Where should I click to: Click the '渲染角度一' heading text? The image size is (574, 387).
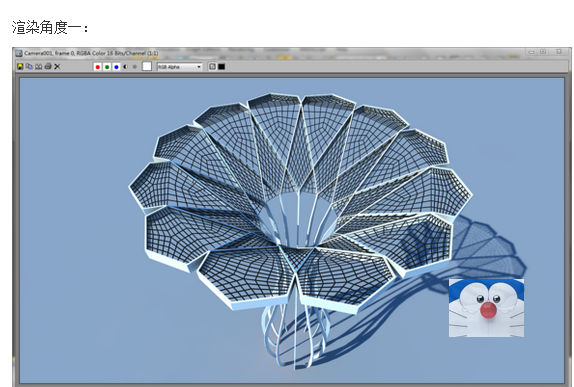click(50, 27)
